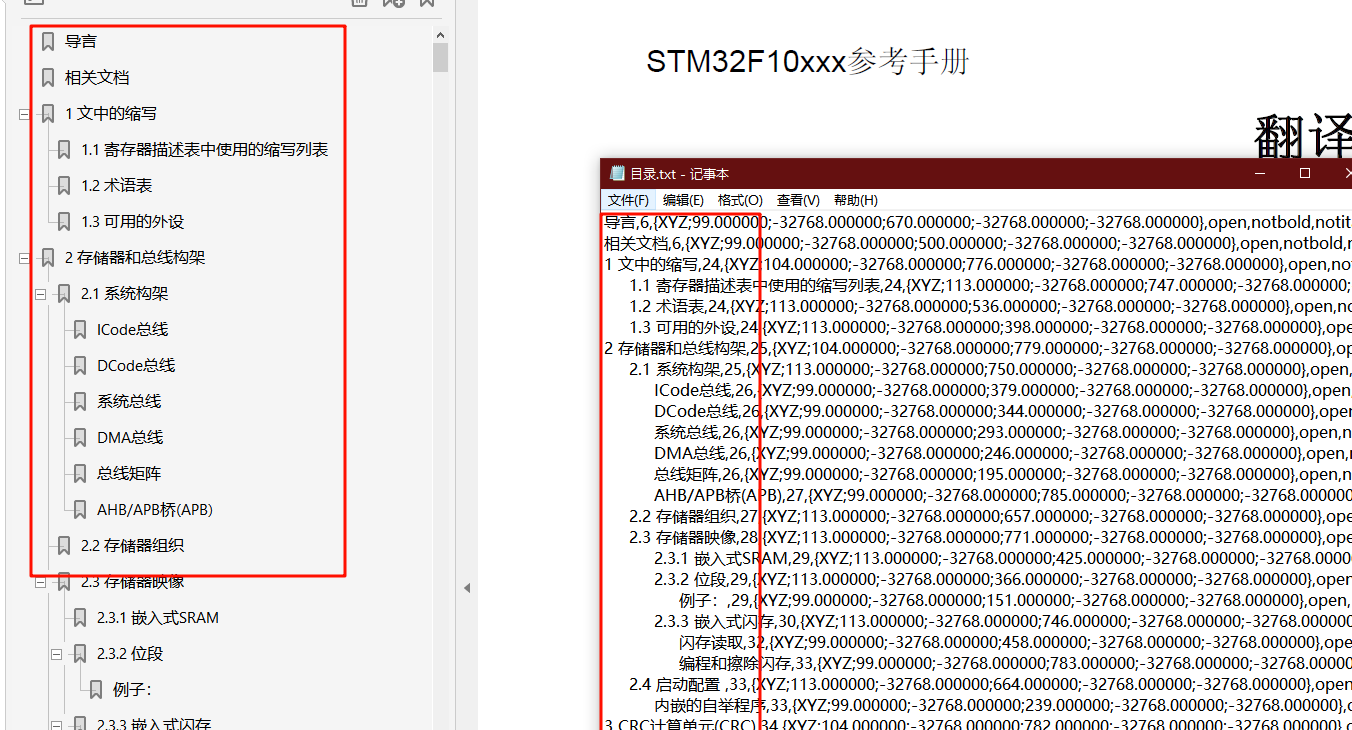Click the Notepad line starting ICode总线,26
The image size is (1352, 730).
(x=1002, y=390)
